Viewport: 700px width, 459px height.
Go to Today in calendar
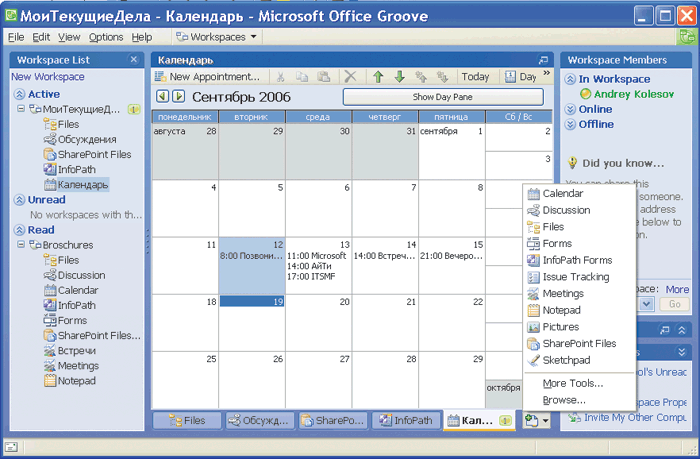tap(475, 77)
